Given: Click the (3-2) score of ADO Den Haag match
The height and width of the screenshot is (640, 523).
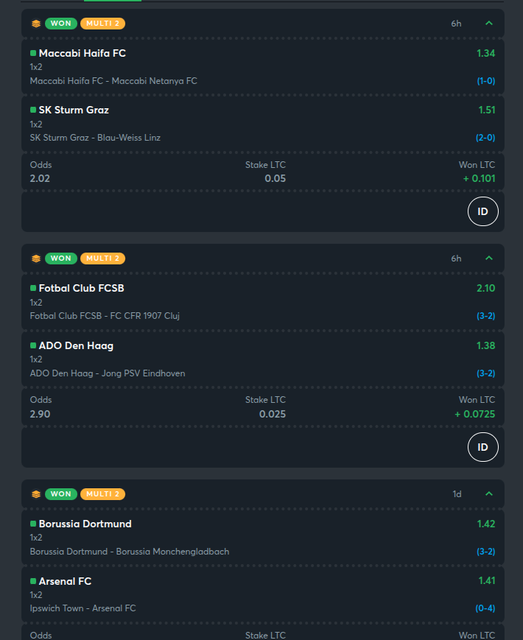Looking at the screenshot, I should click(x=486, y=373).
